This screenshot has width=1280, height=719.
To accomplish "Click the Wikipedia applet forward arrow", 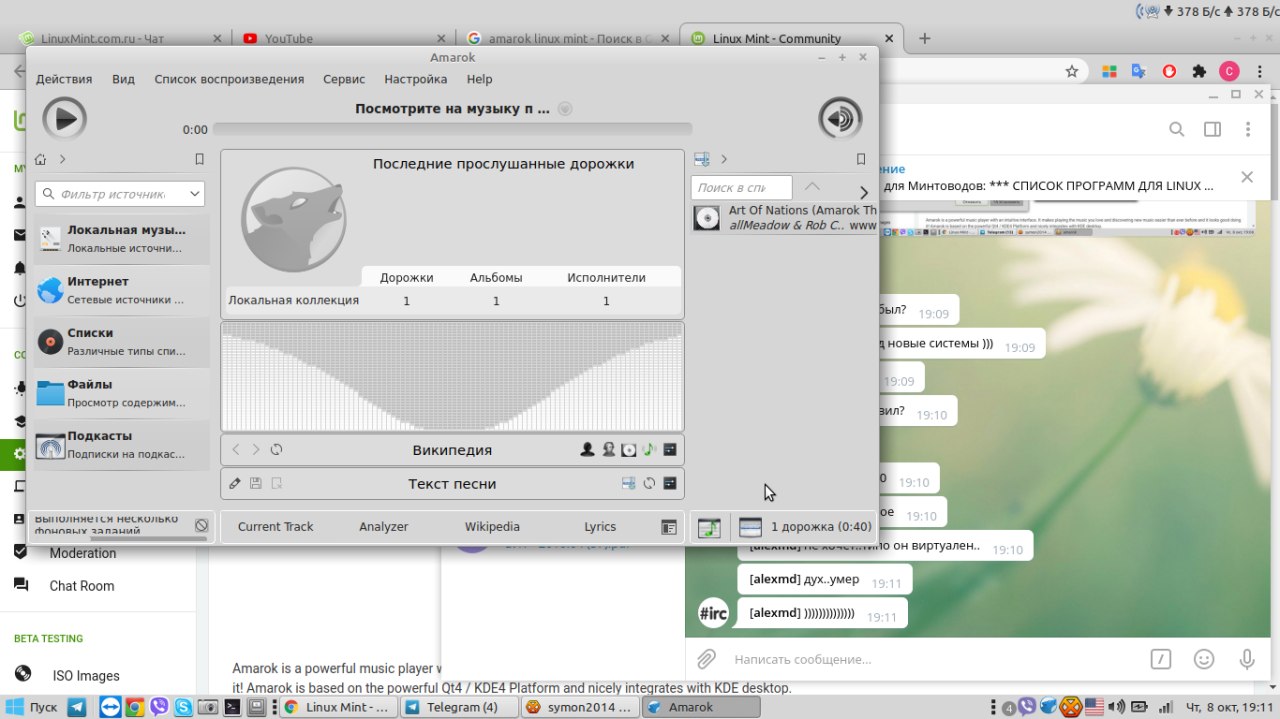I will pyautogui.click(x=256, y=450).
